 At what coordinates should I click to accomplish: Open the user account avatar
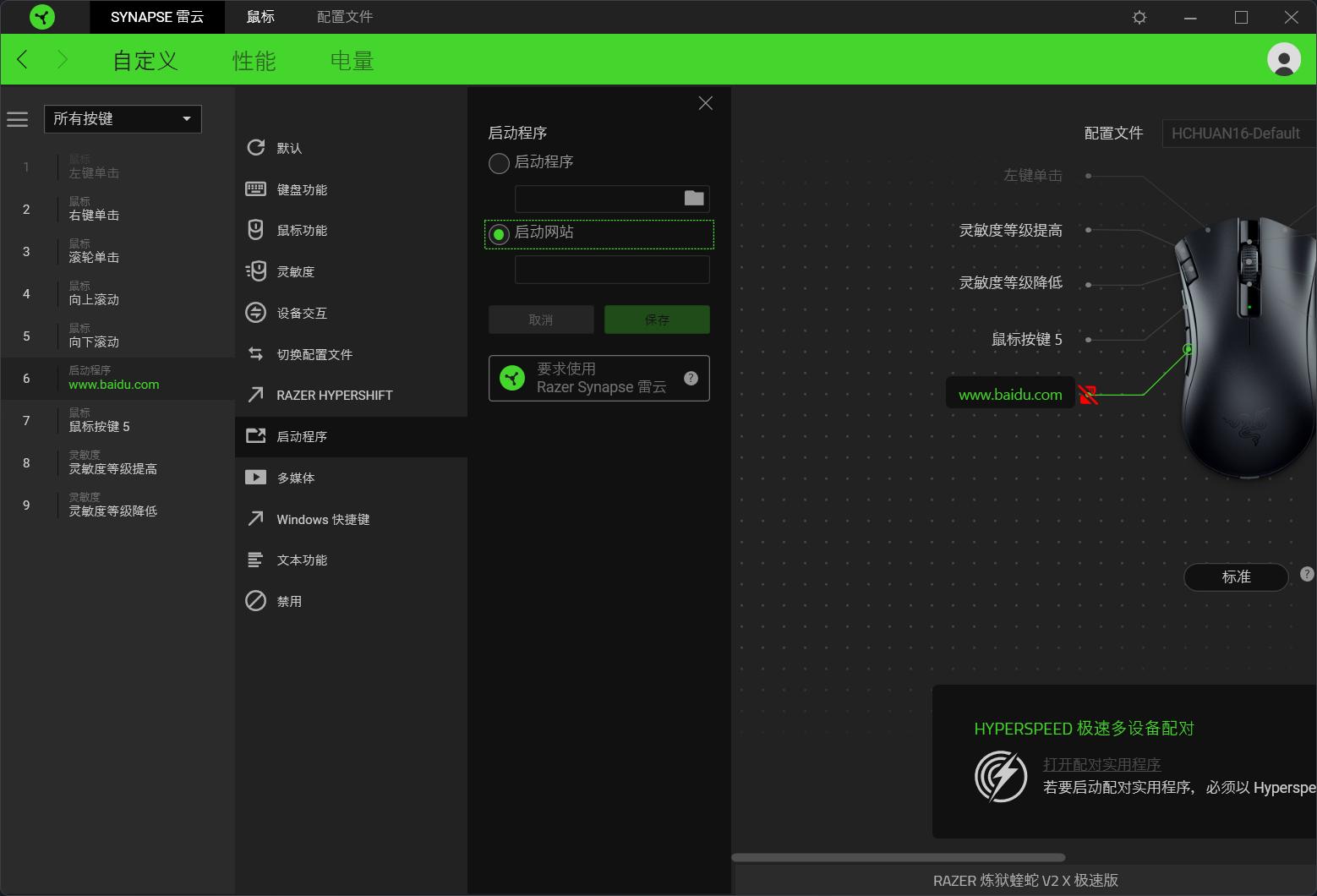pos(1284,59)
